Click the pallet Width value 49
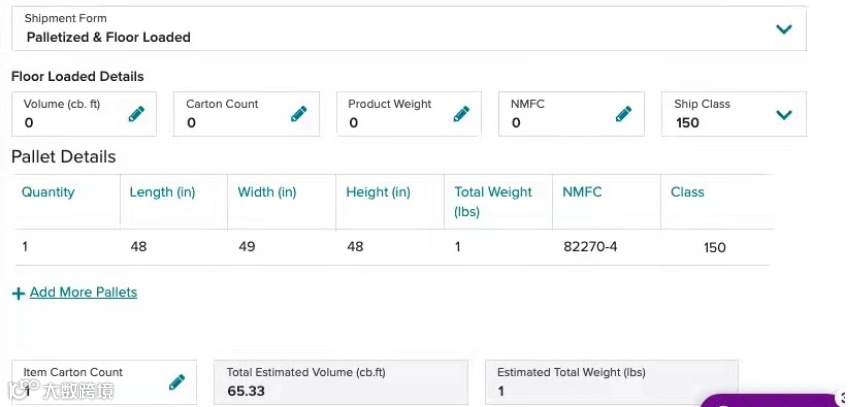This screenshot has height=407, width=868. coord(247,246)
